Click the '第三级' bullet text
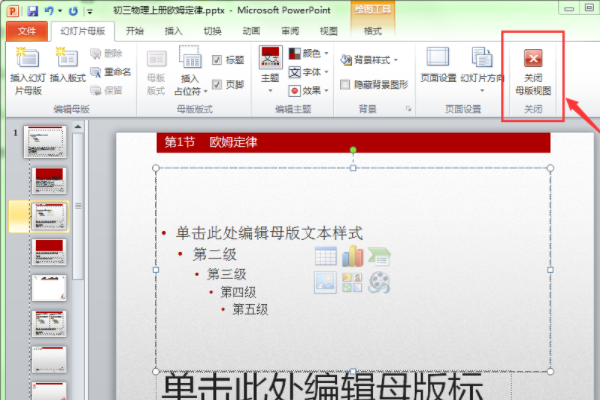The height and width of the screenshot is (400, 600). point(227,274)
